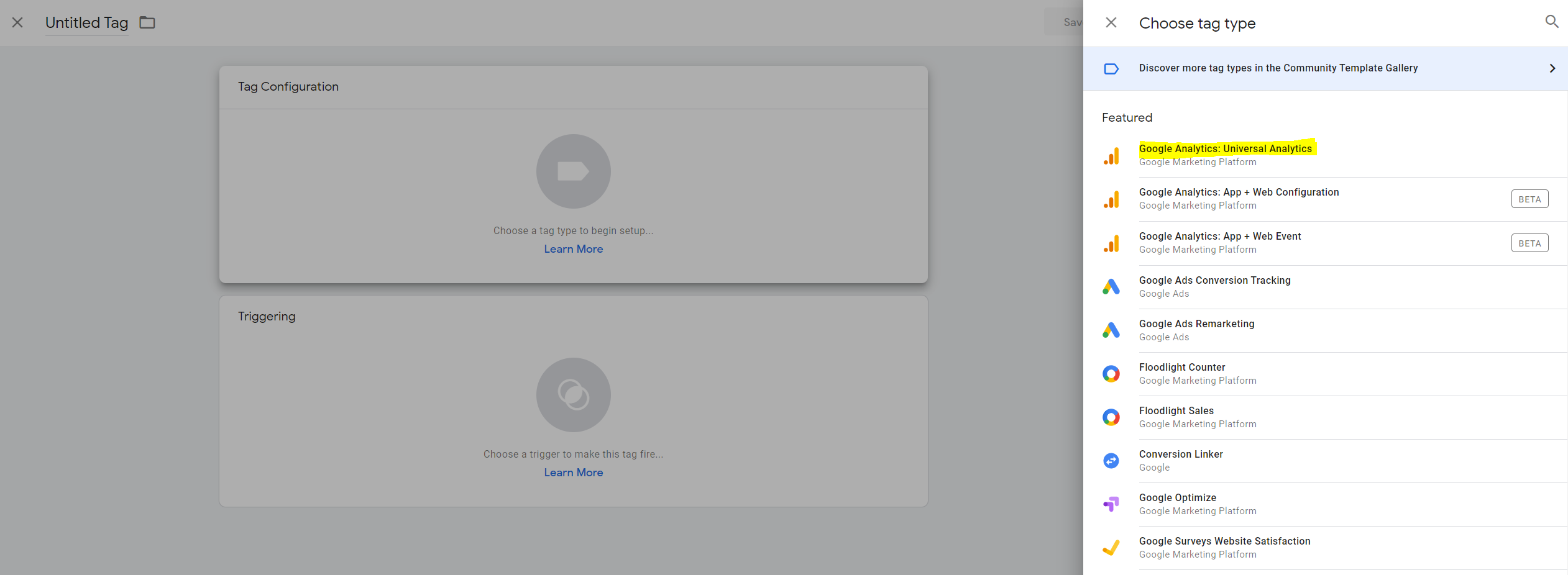Screen dimensions: 1568x575
Task: Click the Google Optimize purple icon
Action: (x=1111, y=504)
